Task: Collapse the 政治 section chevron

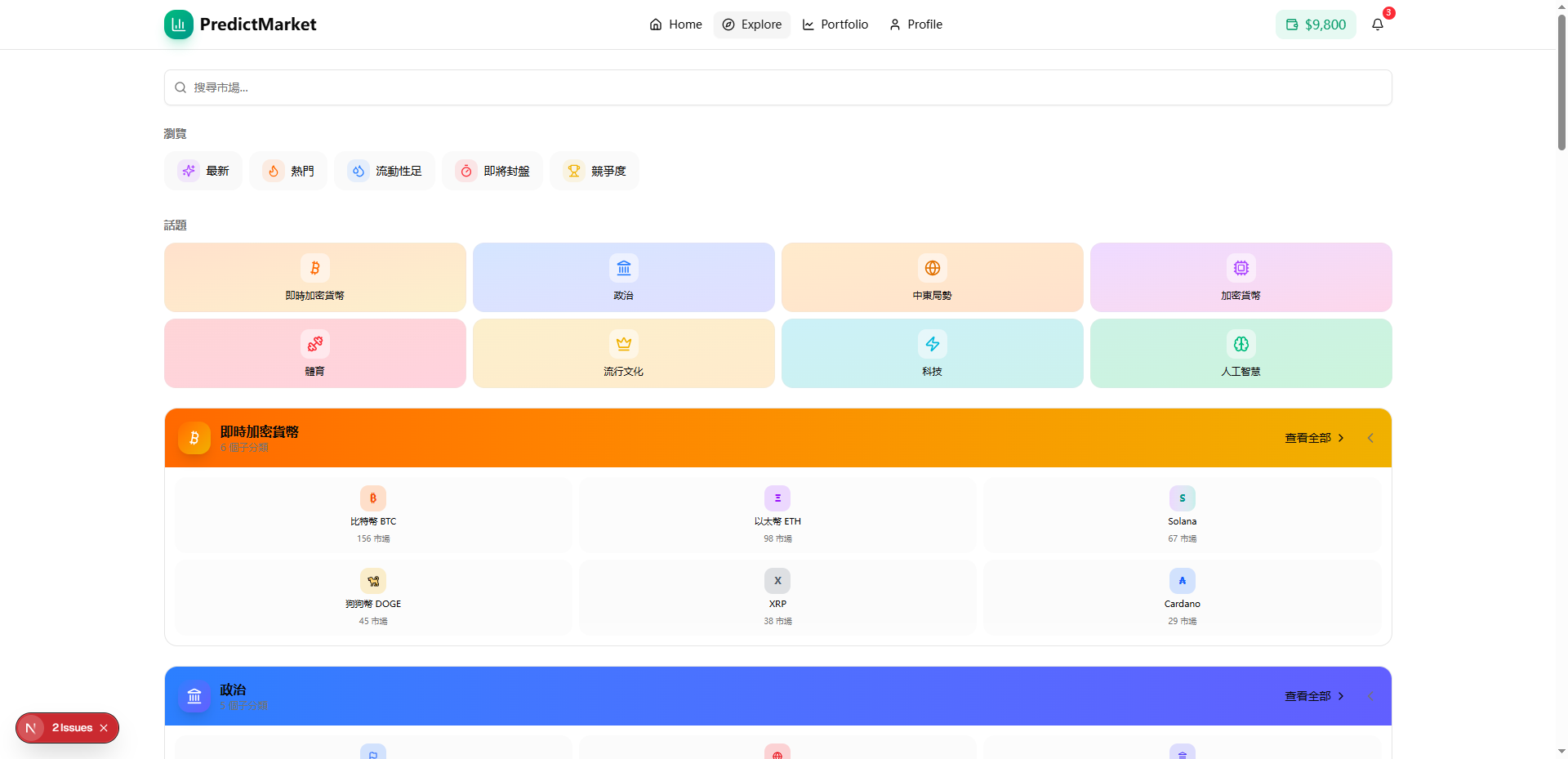Action: 1370,696
